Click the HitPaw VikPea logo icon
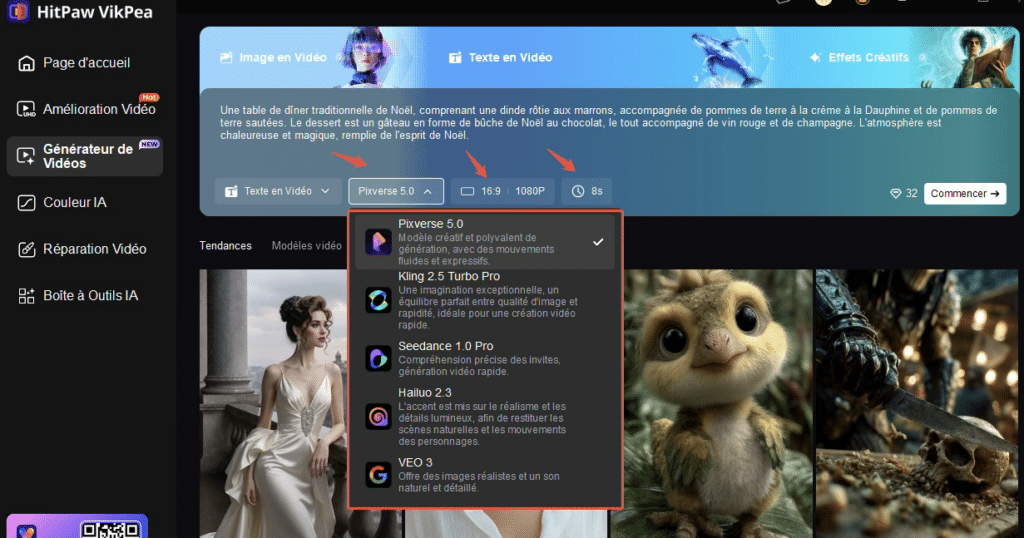 pos(17,12)
